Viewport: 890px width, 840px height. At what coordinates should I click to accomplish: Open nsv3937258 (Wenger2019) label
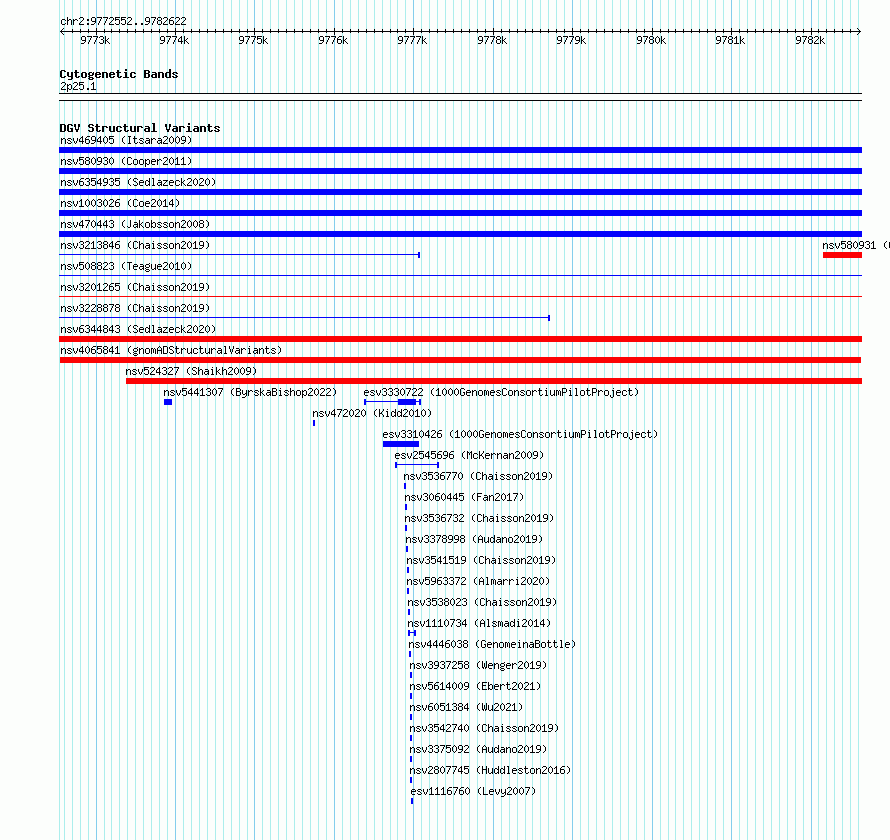pyautogui.click(x=478, y=665)
